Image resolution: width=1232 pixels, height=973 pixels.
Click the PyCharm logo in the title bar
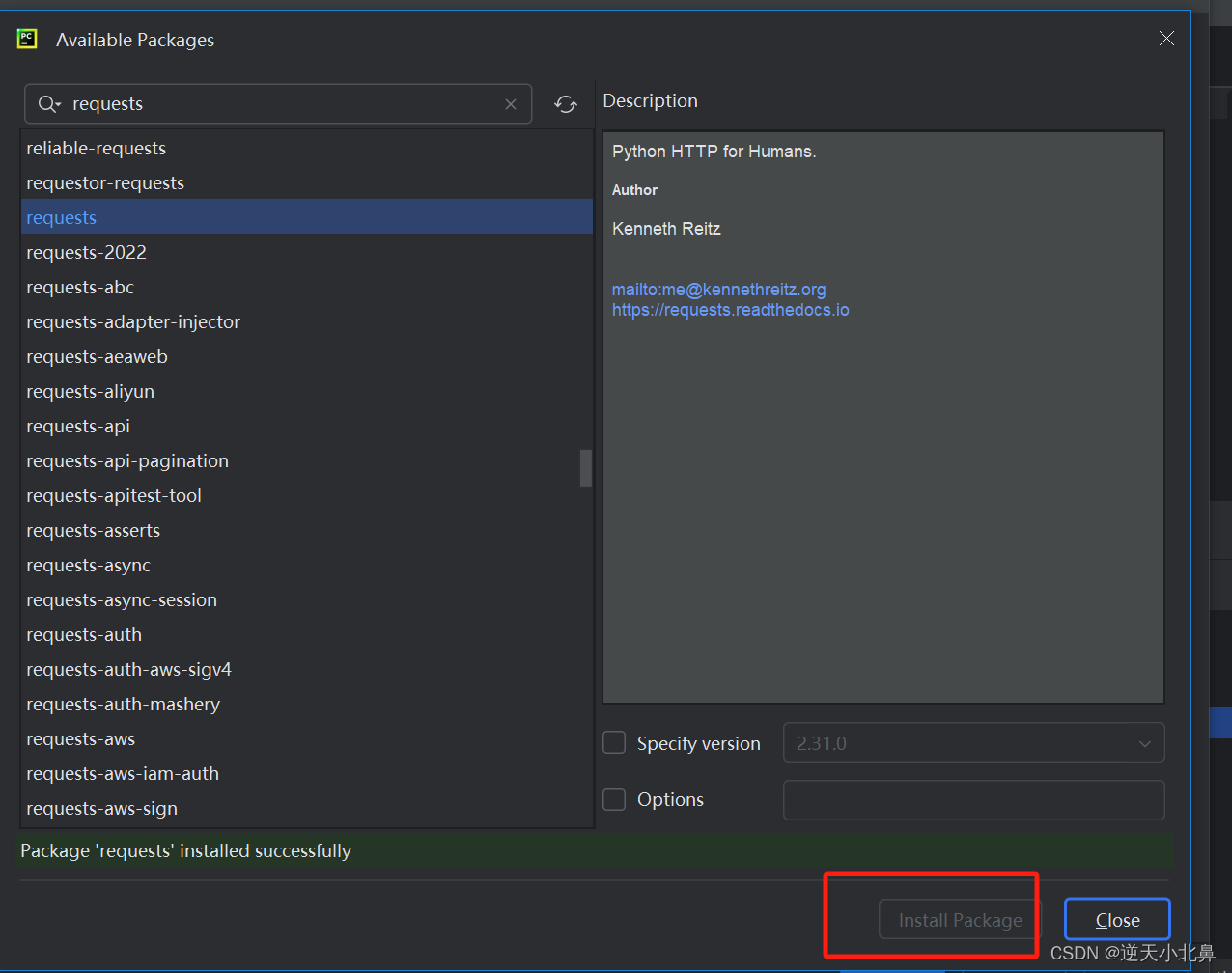click(26, 39)
